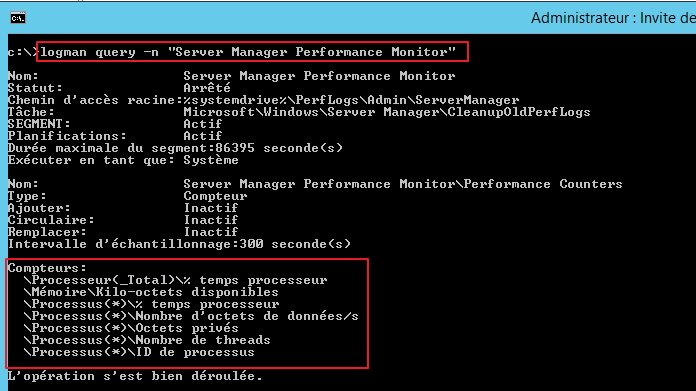The height and width of the screenshot is (391, 696).
Task: Click the 'Circulaire: Inactif' line
Action: pyautogui.click(x=123, y=220)
